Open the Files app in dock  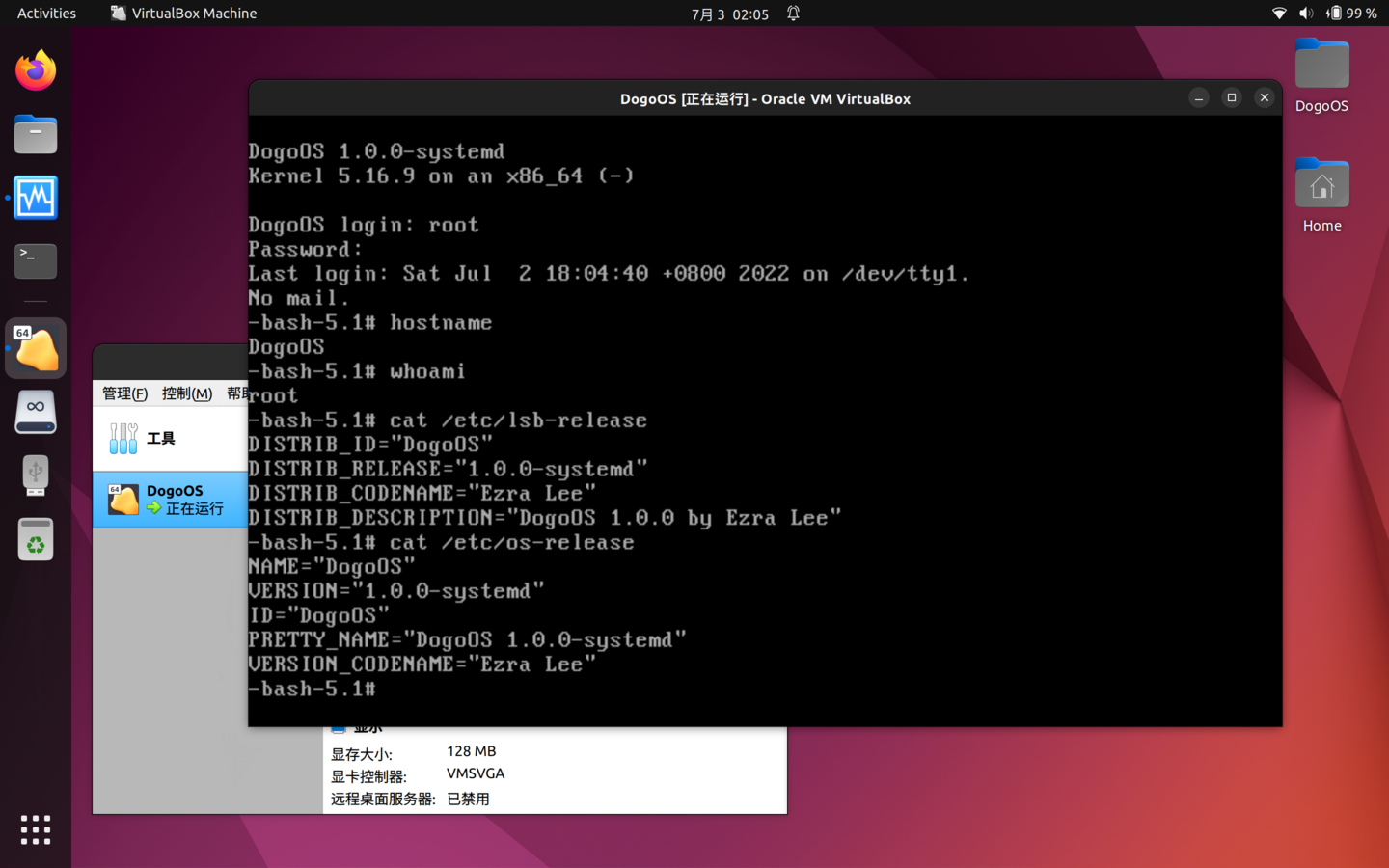36,134
